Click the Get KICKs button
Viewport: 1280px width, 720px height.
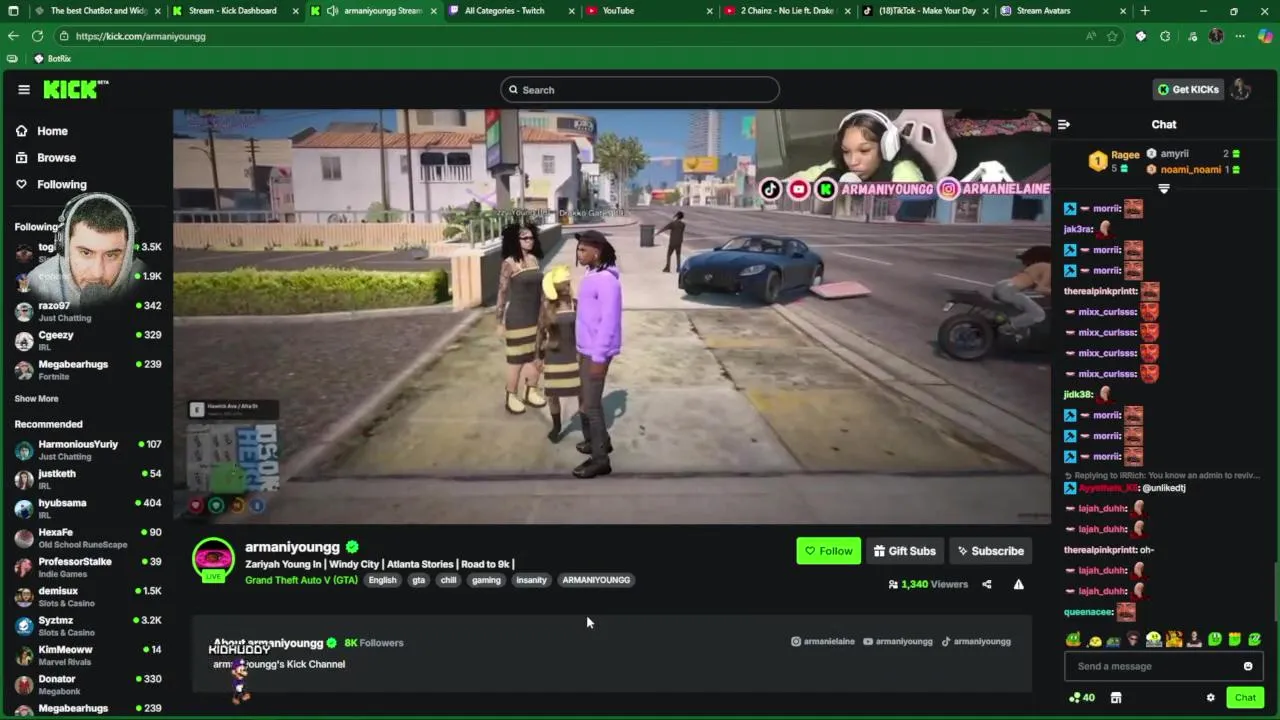[1188, 90]
